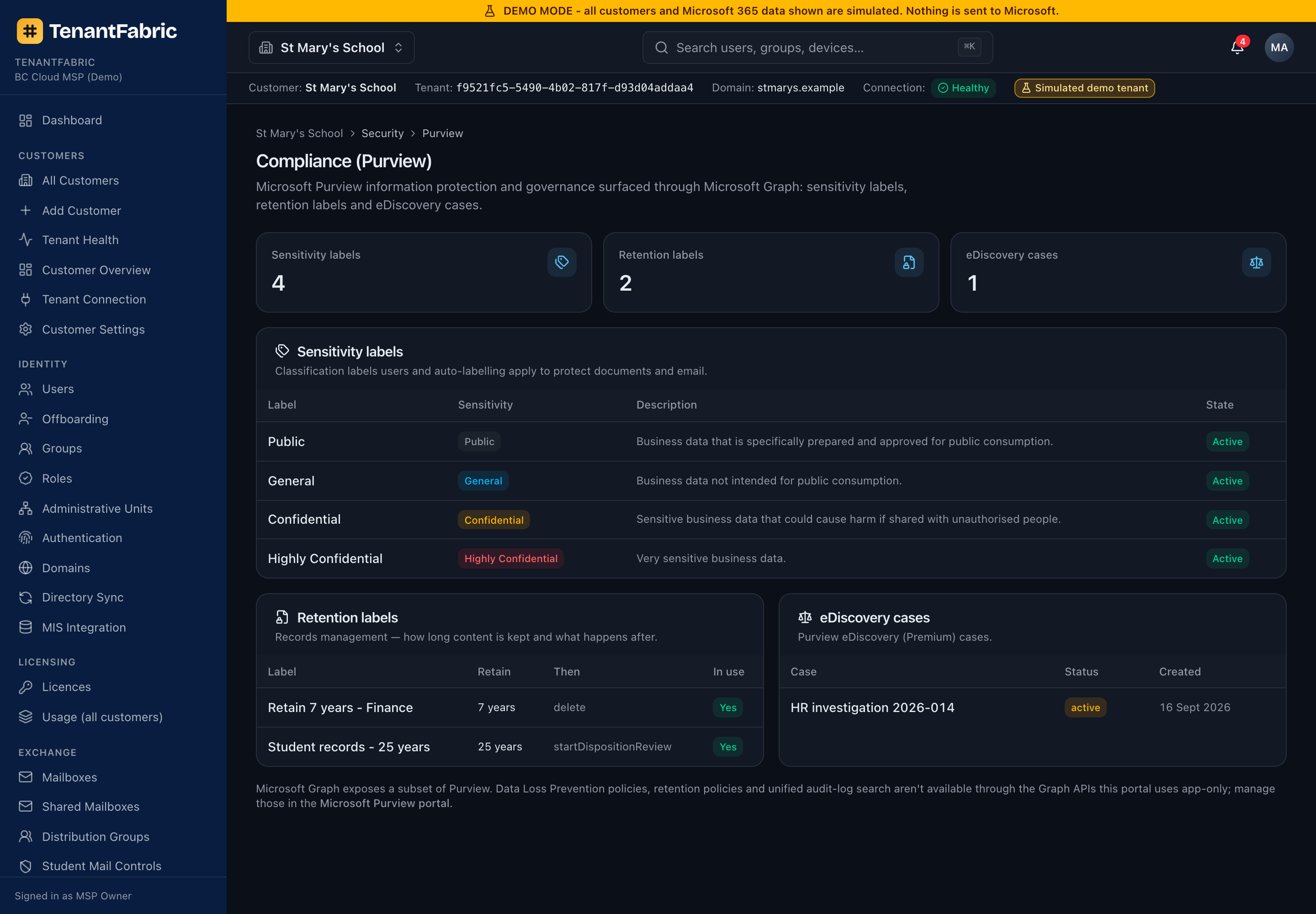Click the Licences key icon

click(x=26, y=687)
